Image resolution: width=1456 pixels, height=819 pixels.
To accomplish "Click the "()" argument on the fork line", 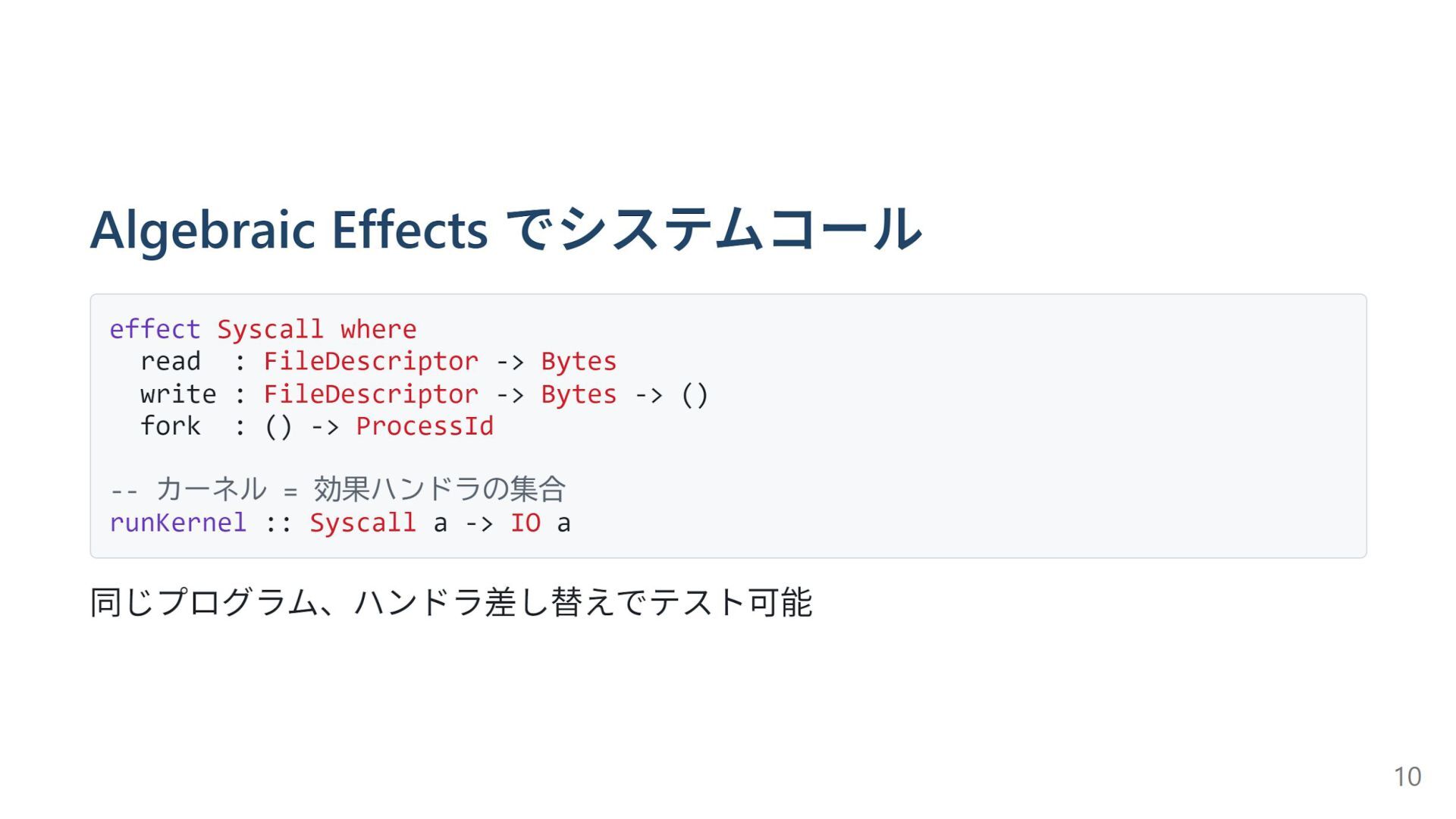I will (278, 426).
